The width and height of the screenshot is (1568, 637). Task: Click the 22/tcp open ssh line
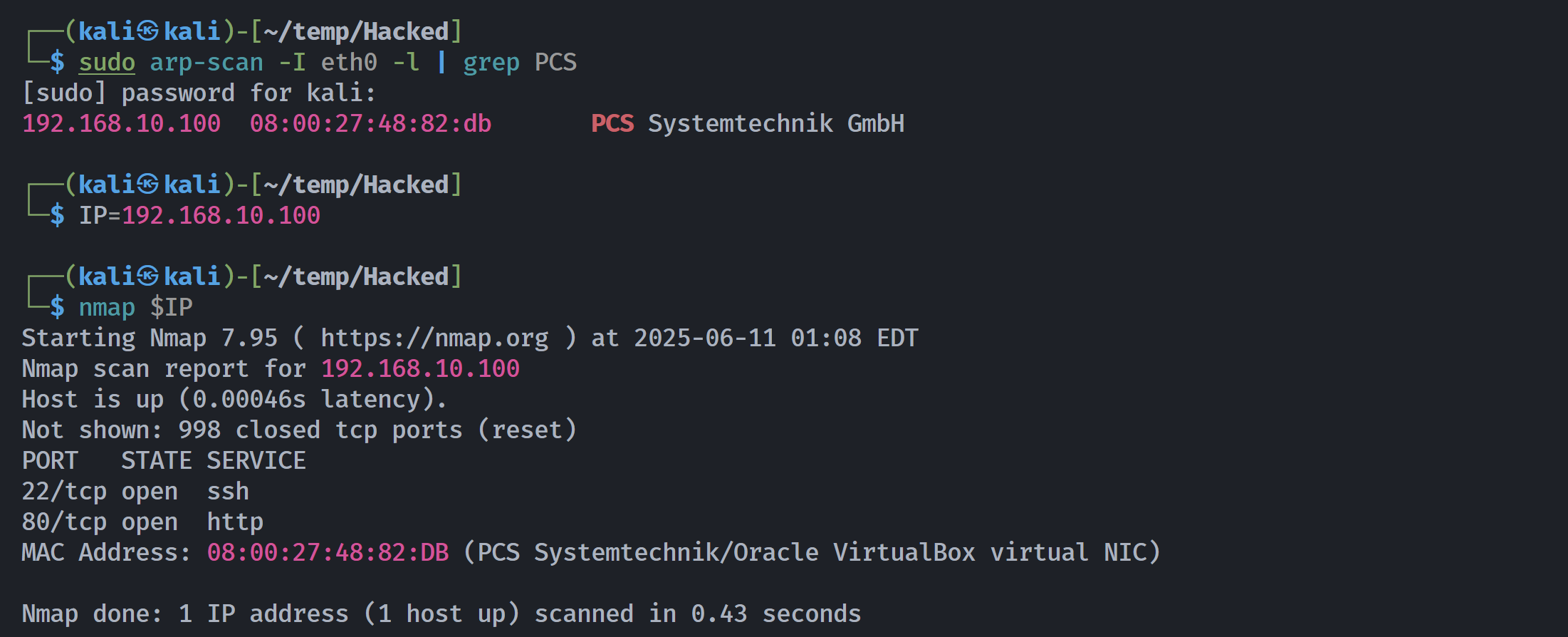click(x=135, y=492)
